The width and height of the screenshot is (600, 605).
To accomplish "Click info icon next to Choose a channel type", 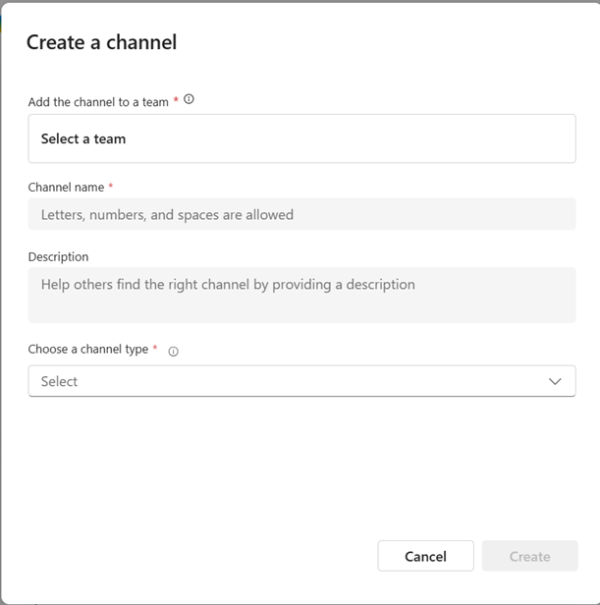I will click(173, 351).
